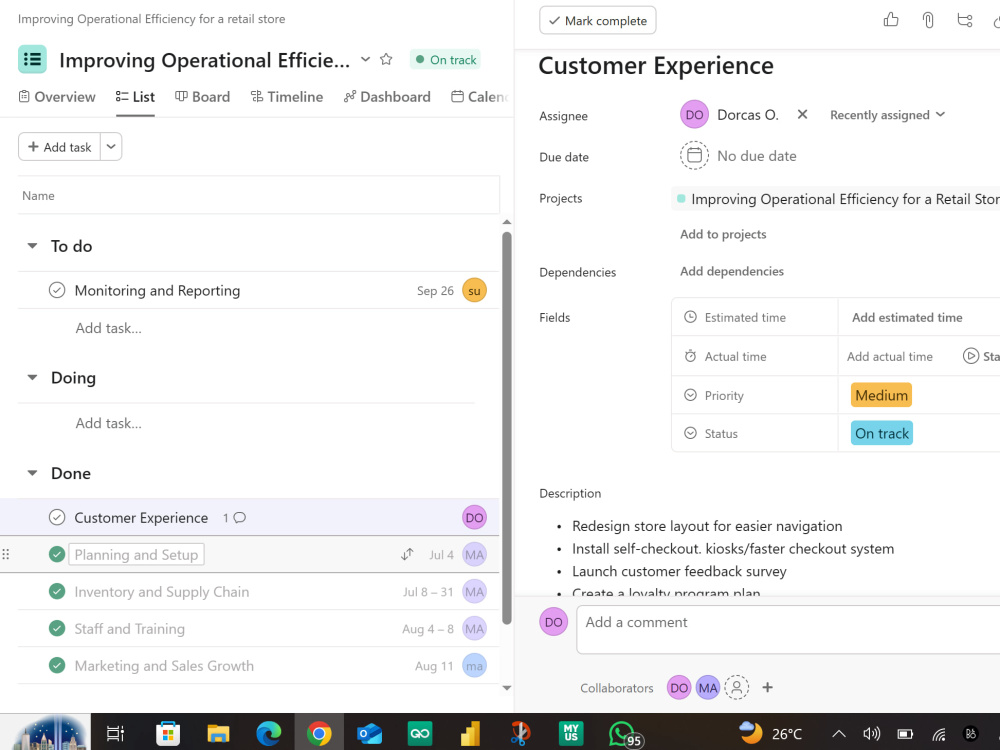Open Microsoft Edge from the taskbar
The image size is (1000, 750).
(x=268, y=733)
